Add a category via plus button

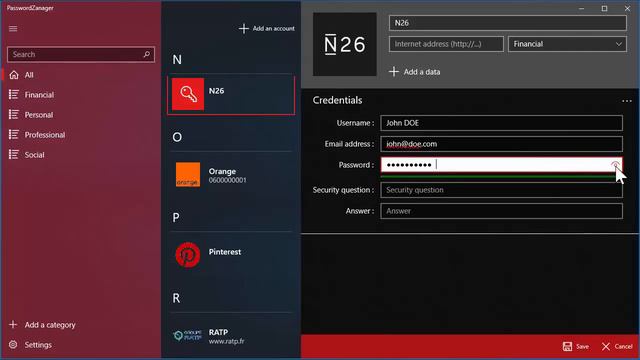(42, 325)
